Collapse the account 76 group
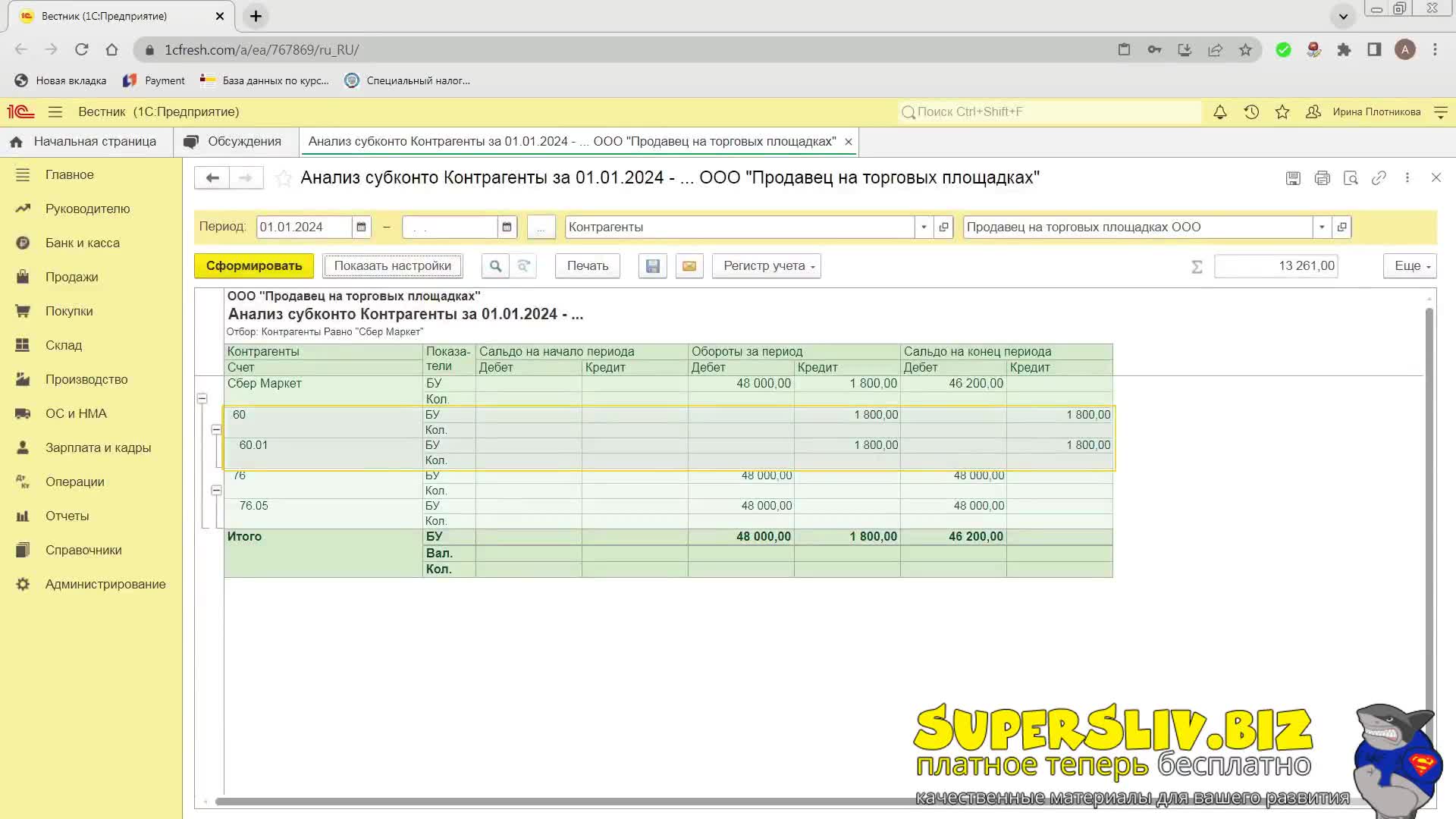Image resolution: width=1456 pixels, height=819 pixels. pos(216,491)
